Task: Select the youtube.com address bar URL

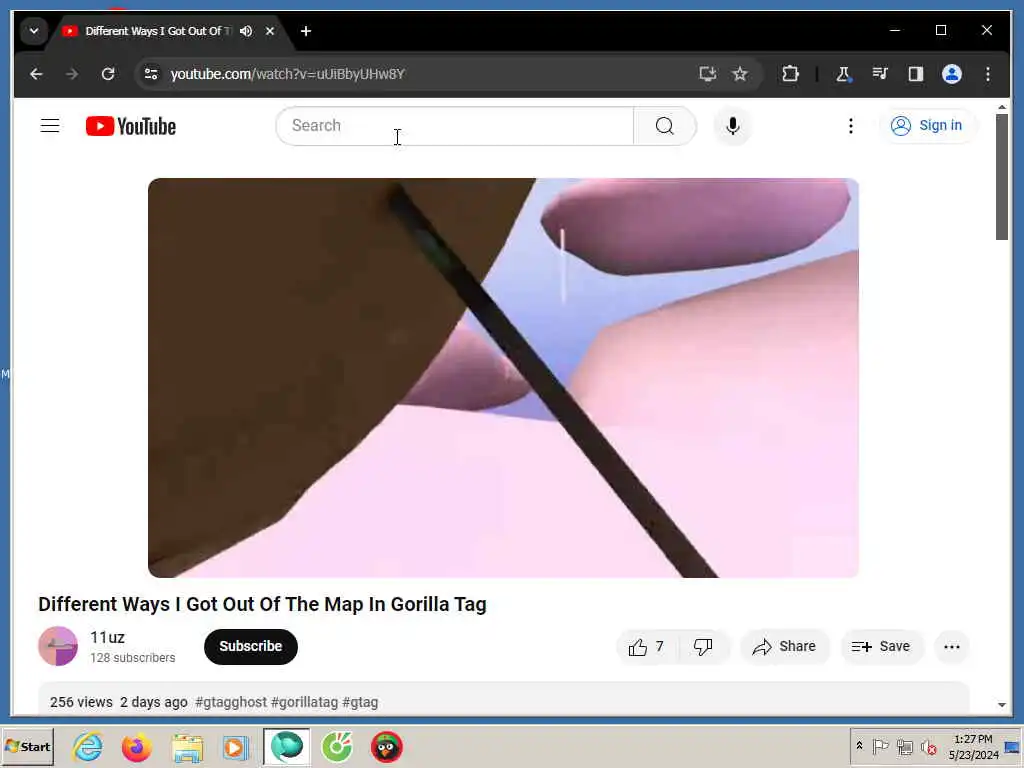Action: pos(288,74)
